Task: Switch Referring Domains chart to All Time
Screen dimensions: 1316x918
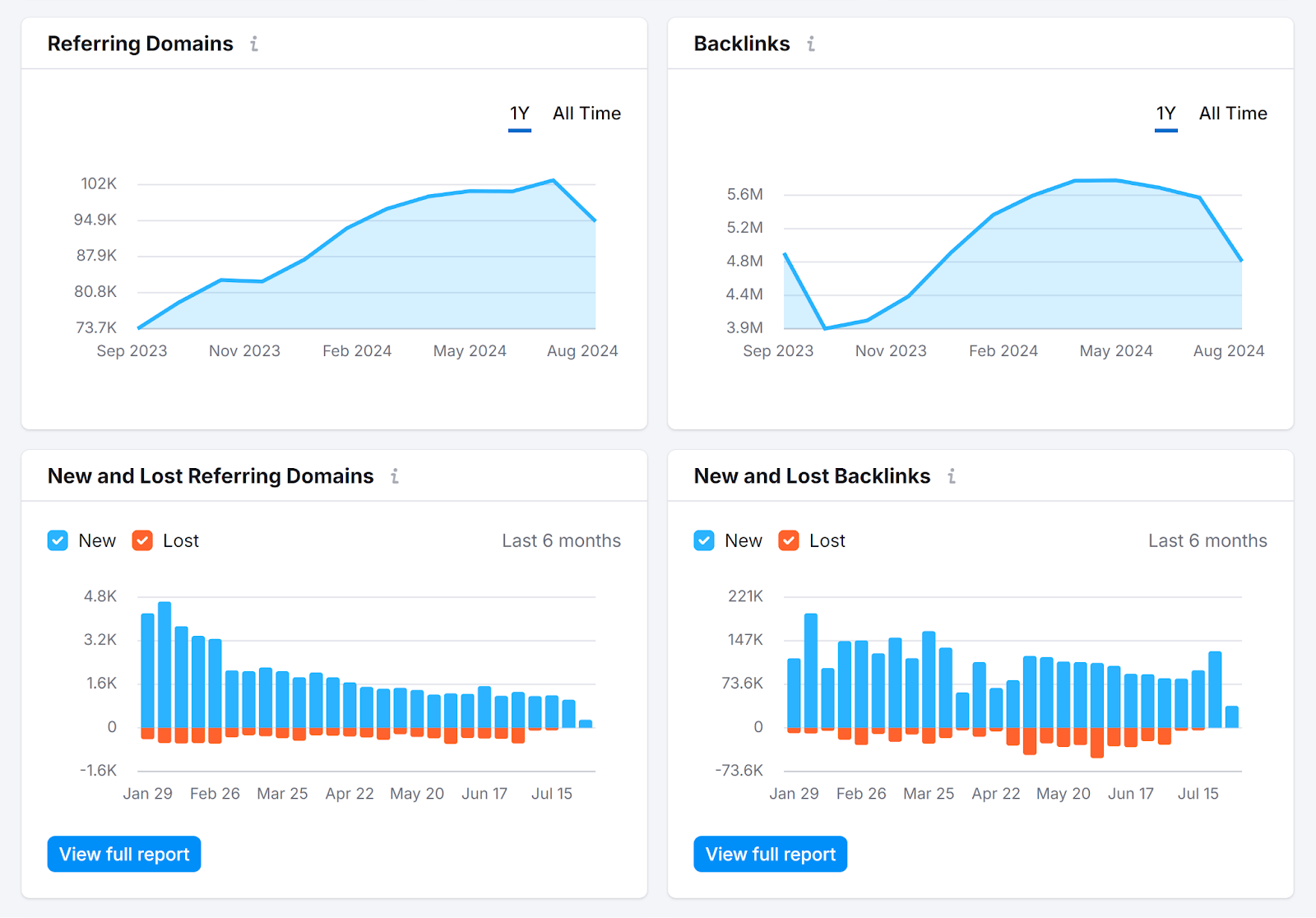Action: coord(586,114)
